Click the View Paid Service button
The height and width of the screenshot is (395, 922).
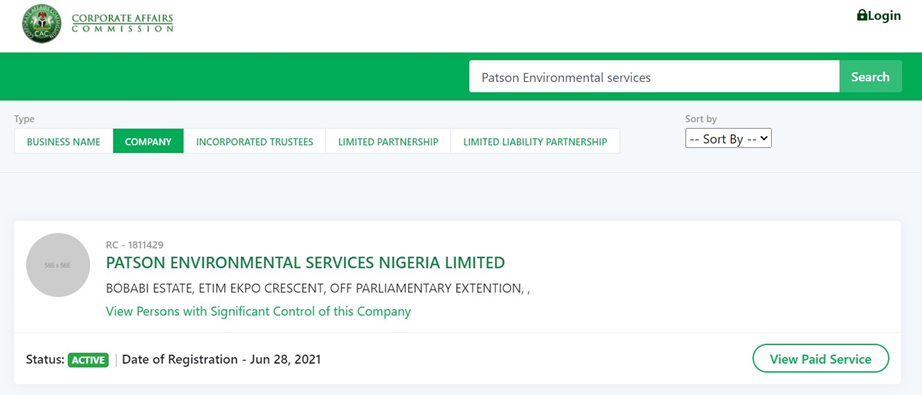[x=820, y=359]
